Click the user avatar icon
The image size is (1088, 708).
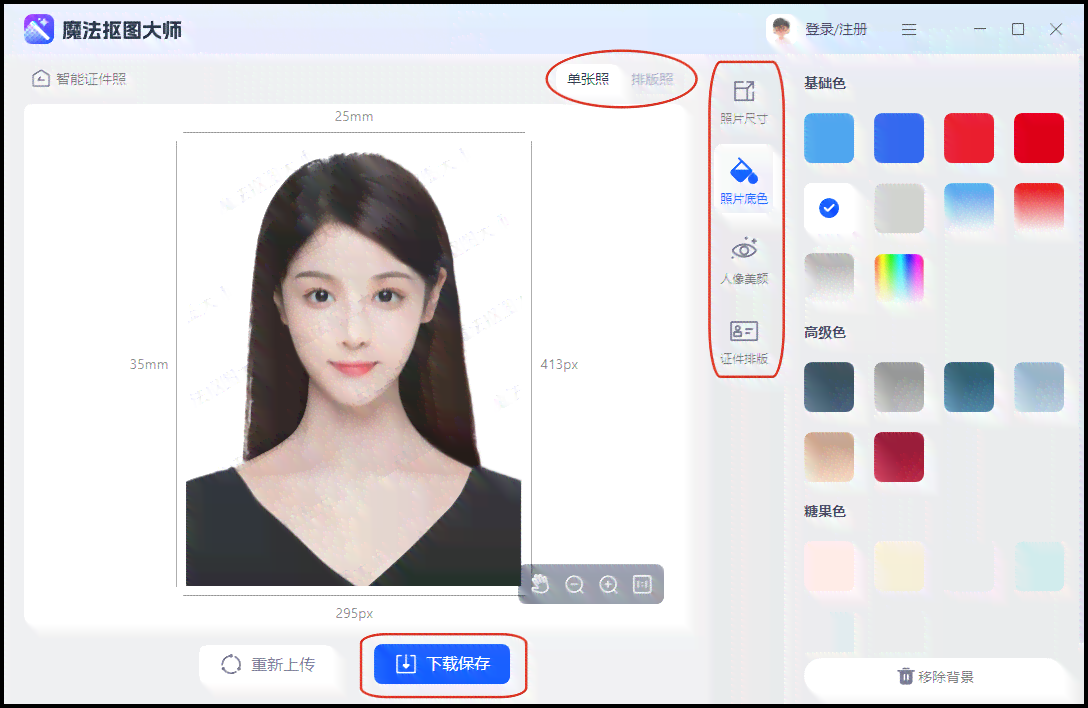pyautogui.click(x=781, y=29)
